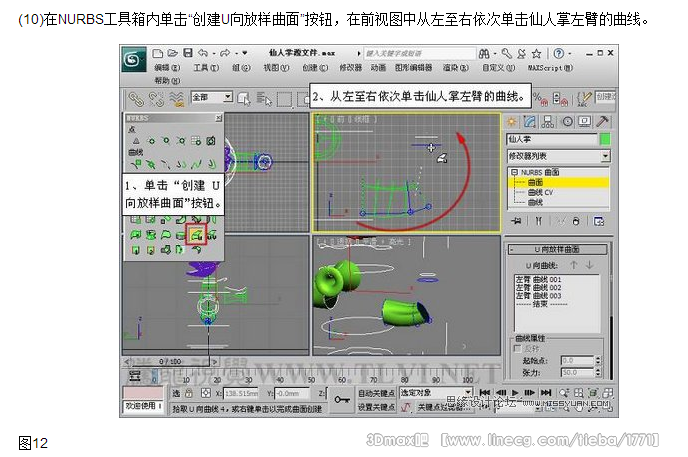Open the Help icon dropdown arrow

[x=570, y=54]
